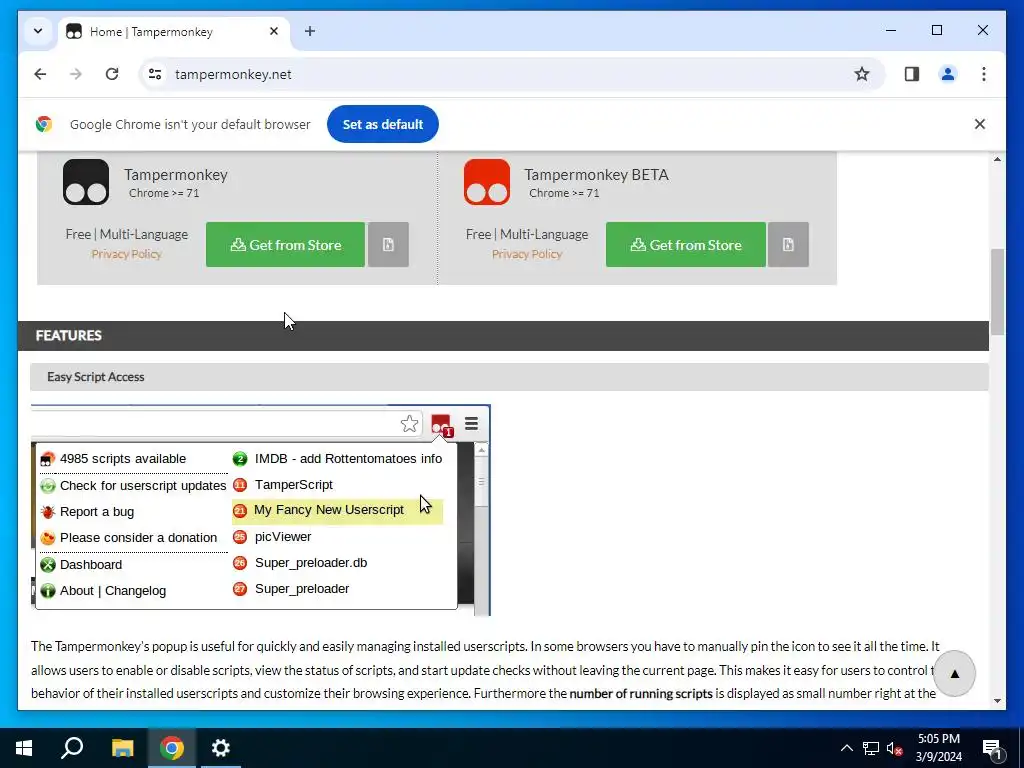Open Settings gear from the taskbar
Screen dimensions: 1024x768
tap(221, 748)
